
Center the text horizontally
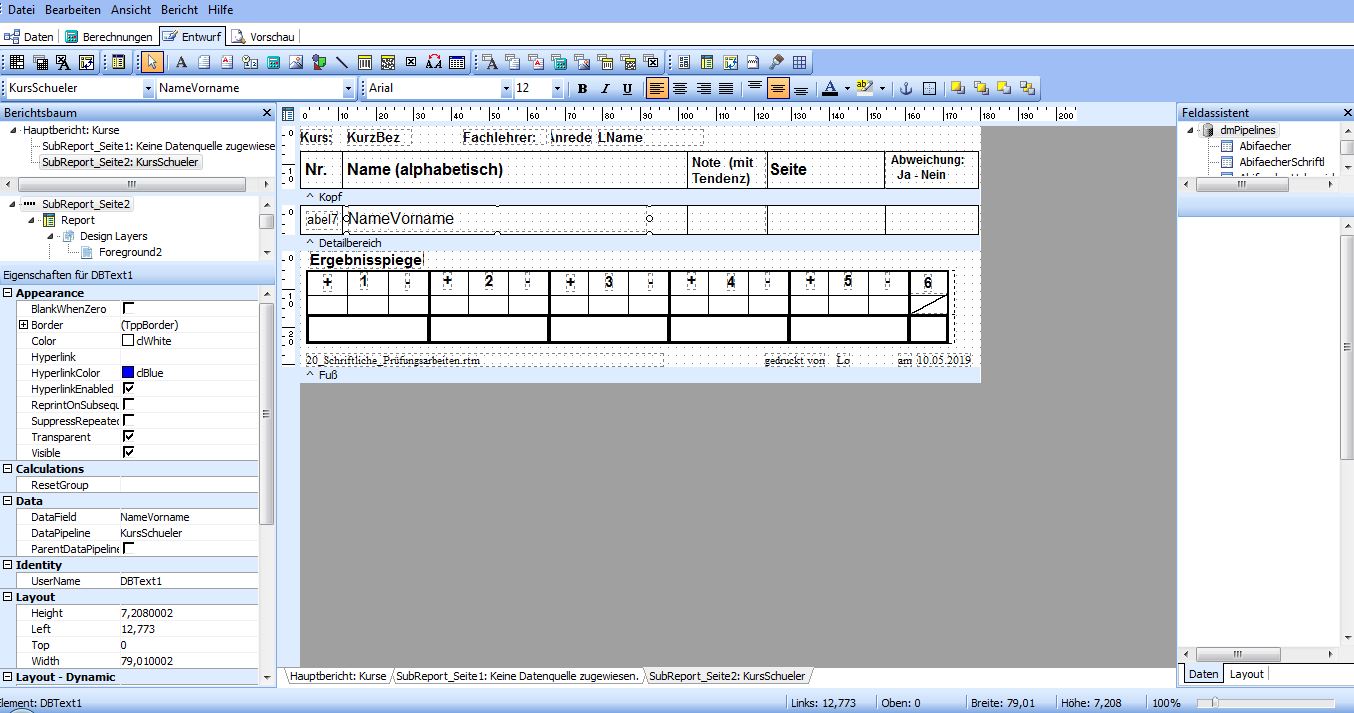tap(680, 89)
